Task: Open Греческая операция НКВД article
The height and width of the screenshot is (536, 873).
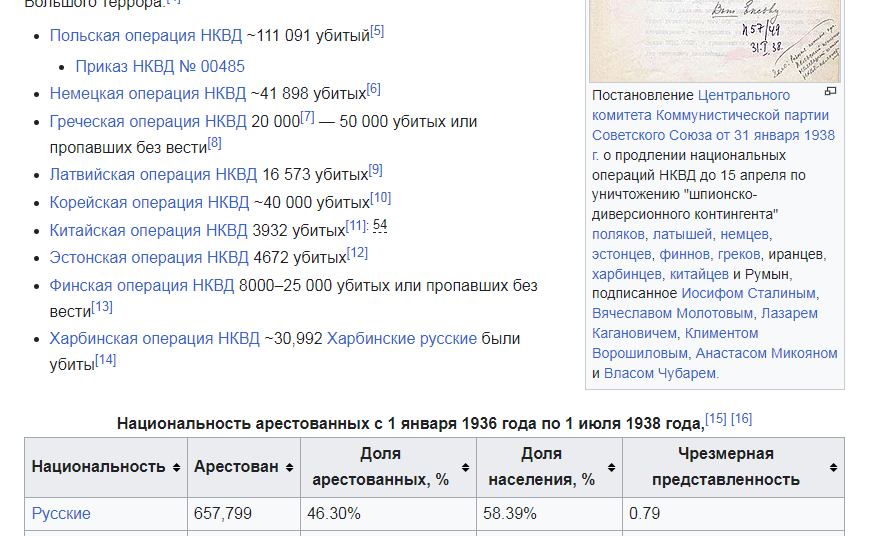Action: pos(148,121)
